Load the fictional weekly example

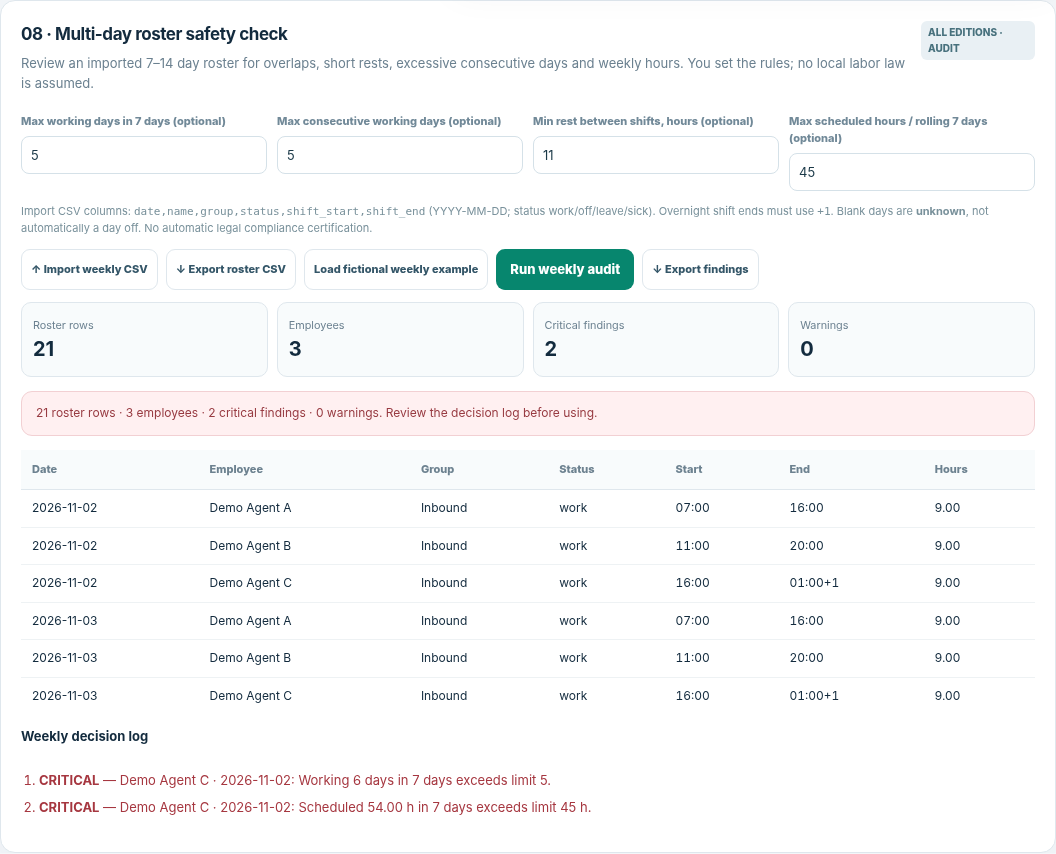(396, 269)
